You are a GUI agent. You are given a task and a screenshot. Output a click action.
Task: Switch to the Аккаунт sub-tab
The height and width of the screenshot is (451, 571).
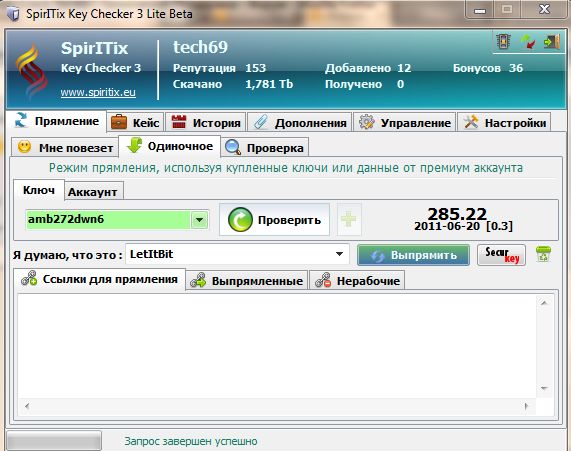[x=94, y=192]
